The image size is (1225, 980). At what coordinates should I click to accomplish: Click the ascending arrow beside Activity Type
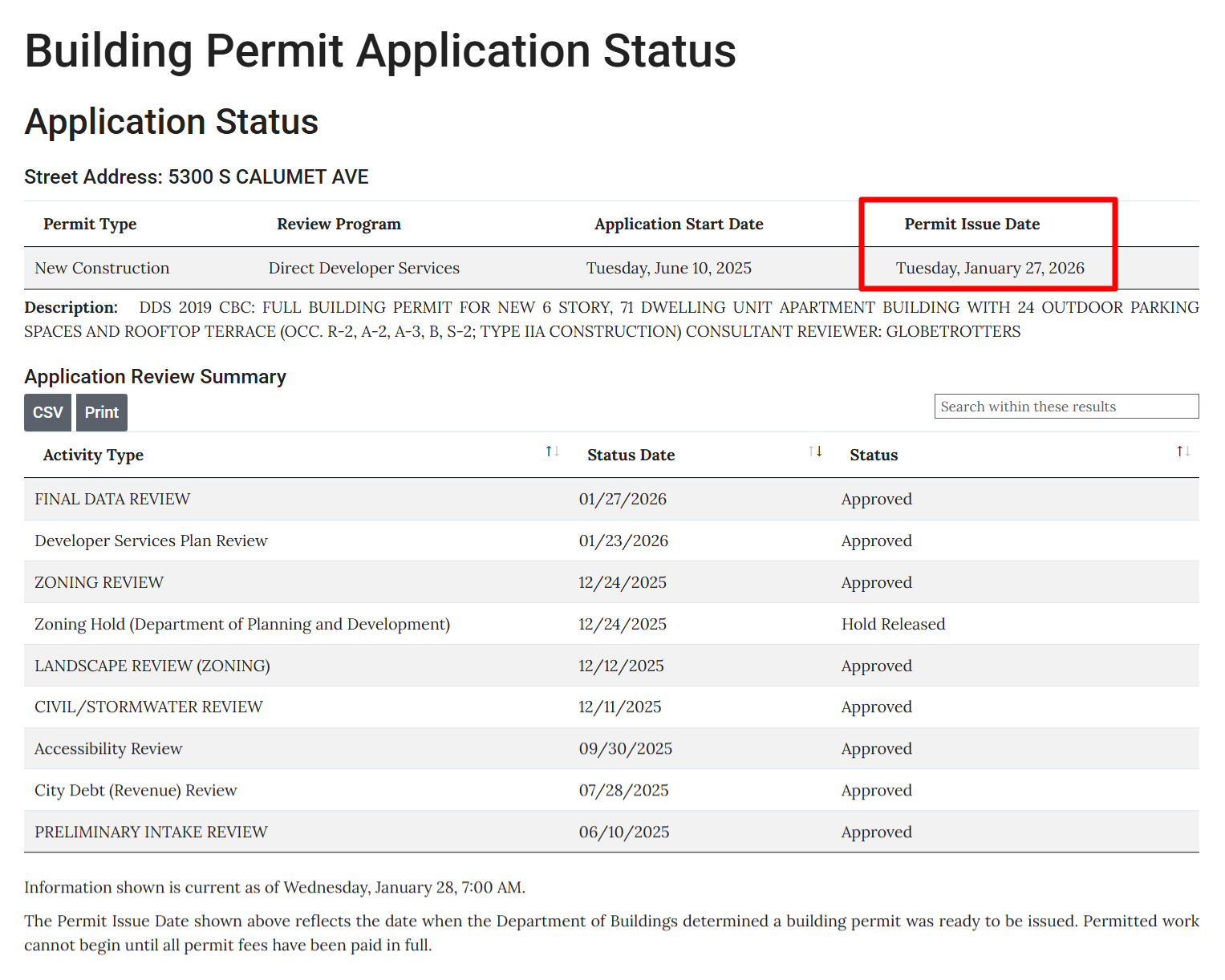(x=549, y=452)
